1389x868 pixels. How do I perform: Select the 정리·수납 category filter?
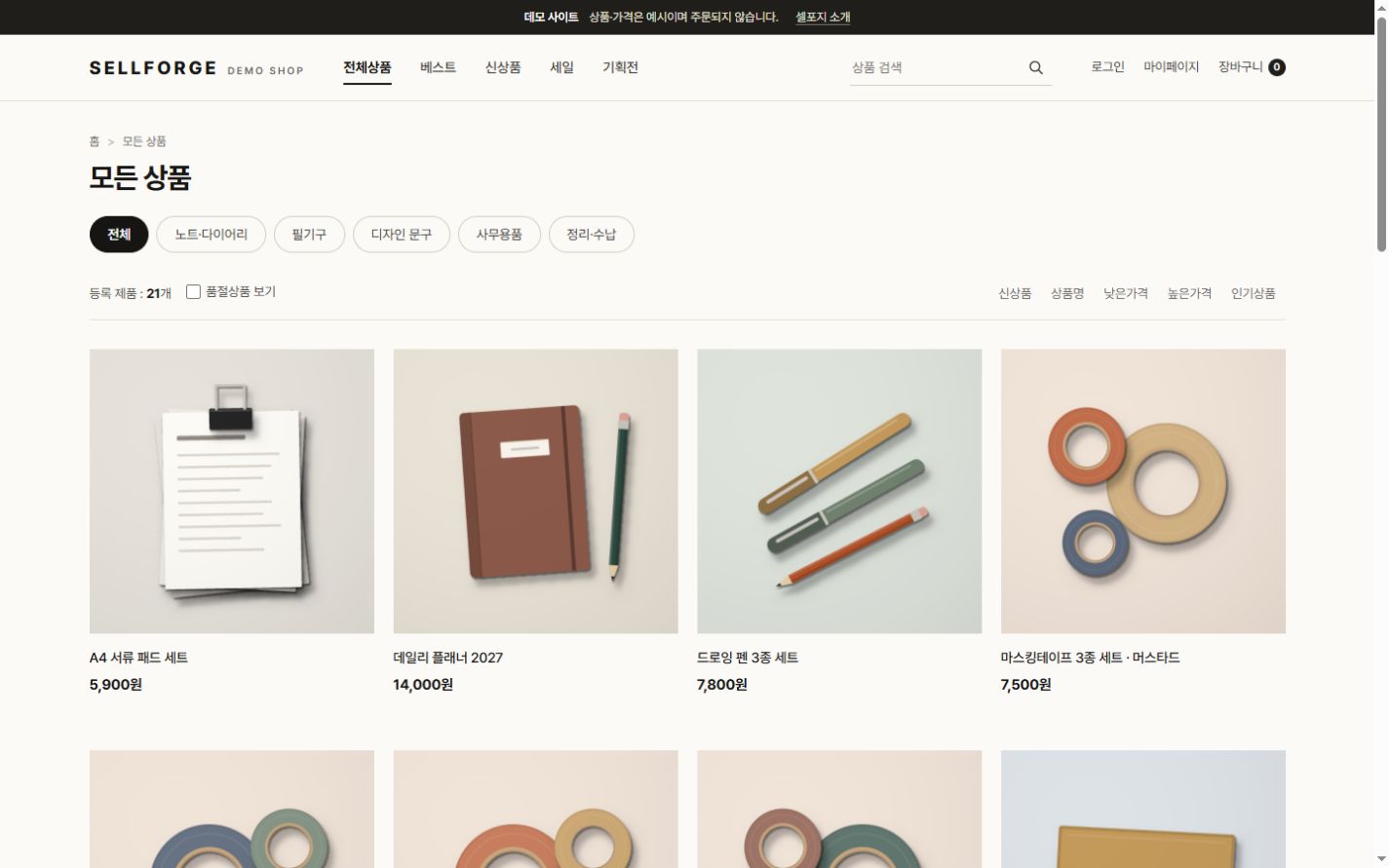591,234
